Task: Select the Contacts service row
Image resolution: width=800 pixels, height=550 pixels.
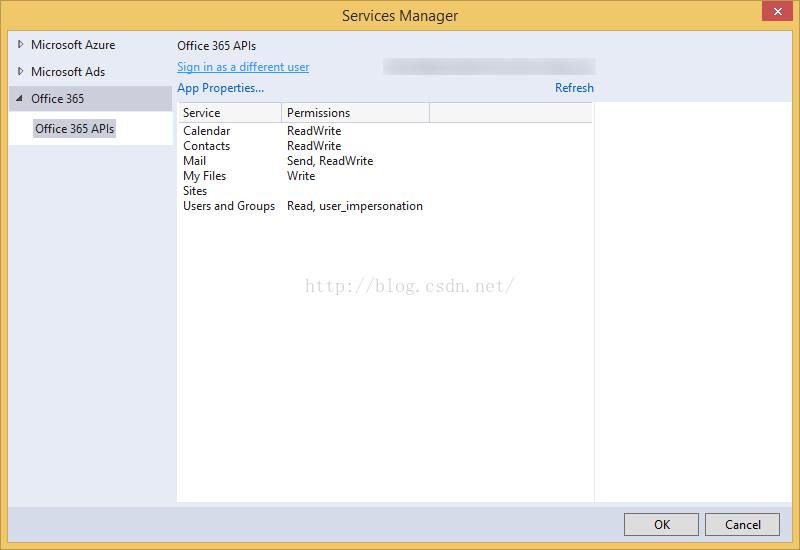Action: click(385, 146)
